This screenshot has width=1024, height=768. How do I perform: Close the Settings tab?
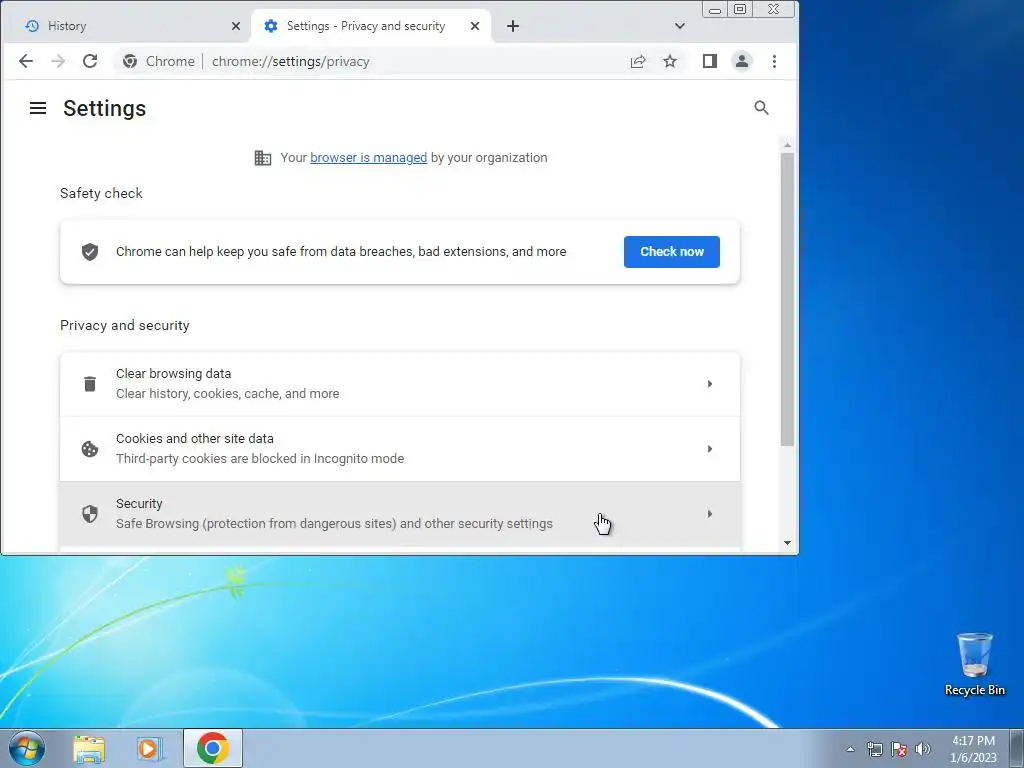pyautogui.click(x=475, y=26)
